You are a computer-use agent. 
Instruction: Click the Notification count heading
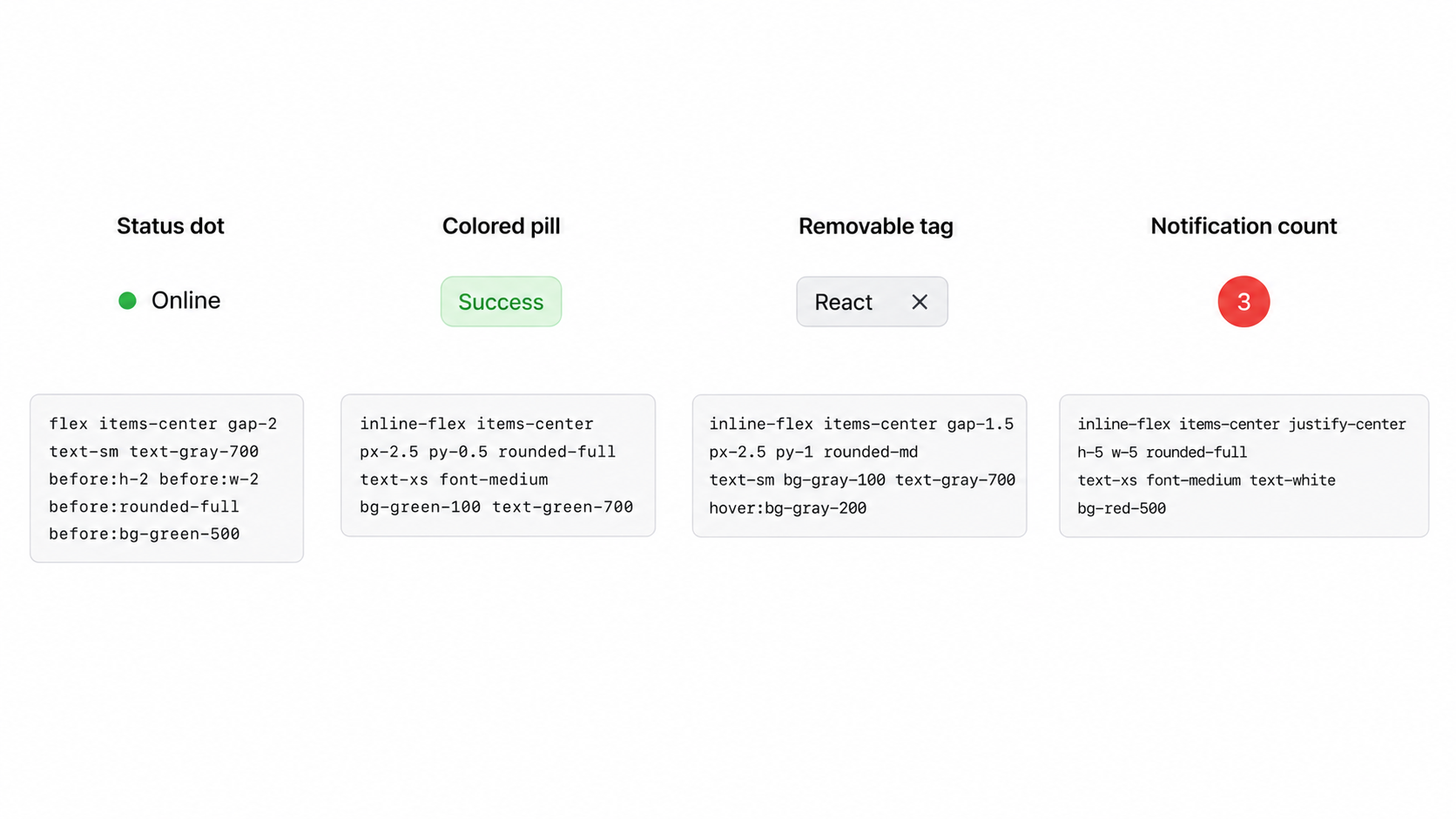click(x=1244, y=226)
